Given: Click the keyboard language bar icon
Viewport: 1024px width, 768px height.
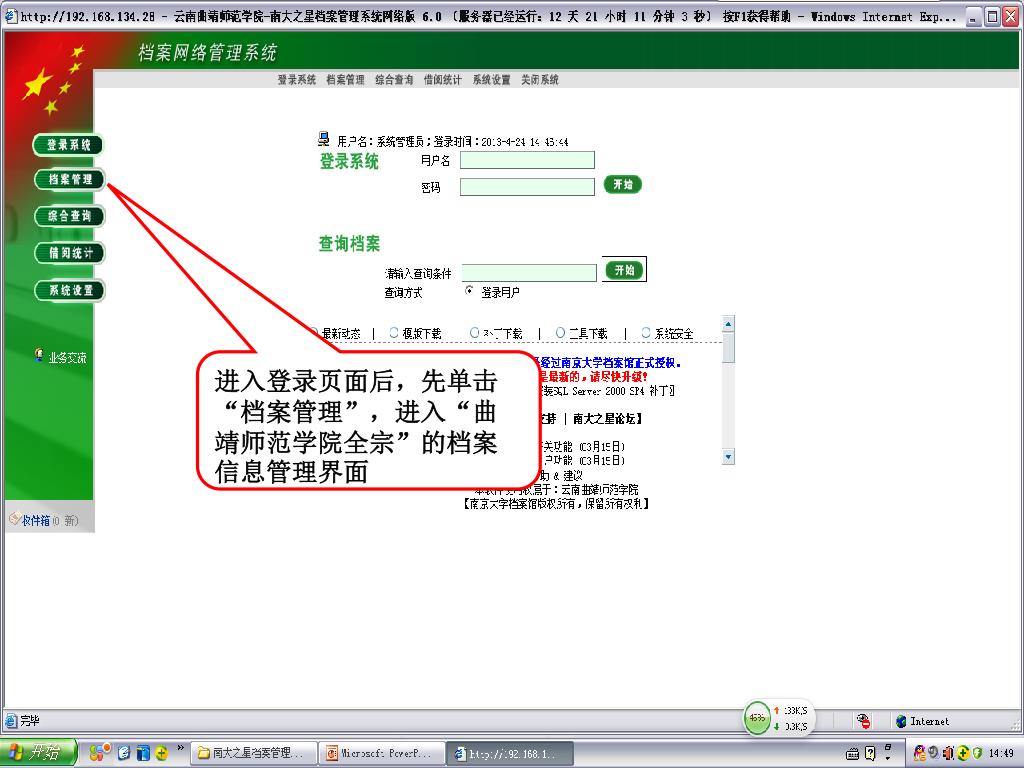Looking at the screenshot, I should pos(853,754).
